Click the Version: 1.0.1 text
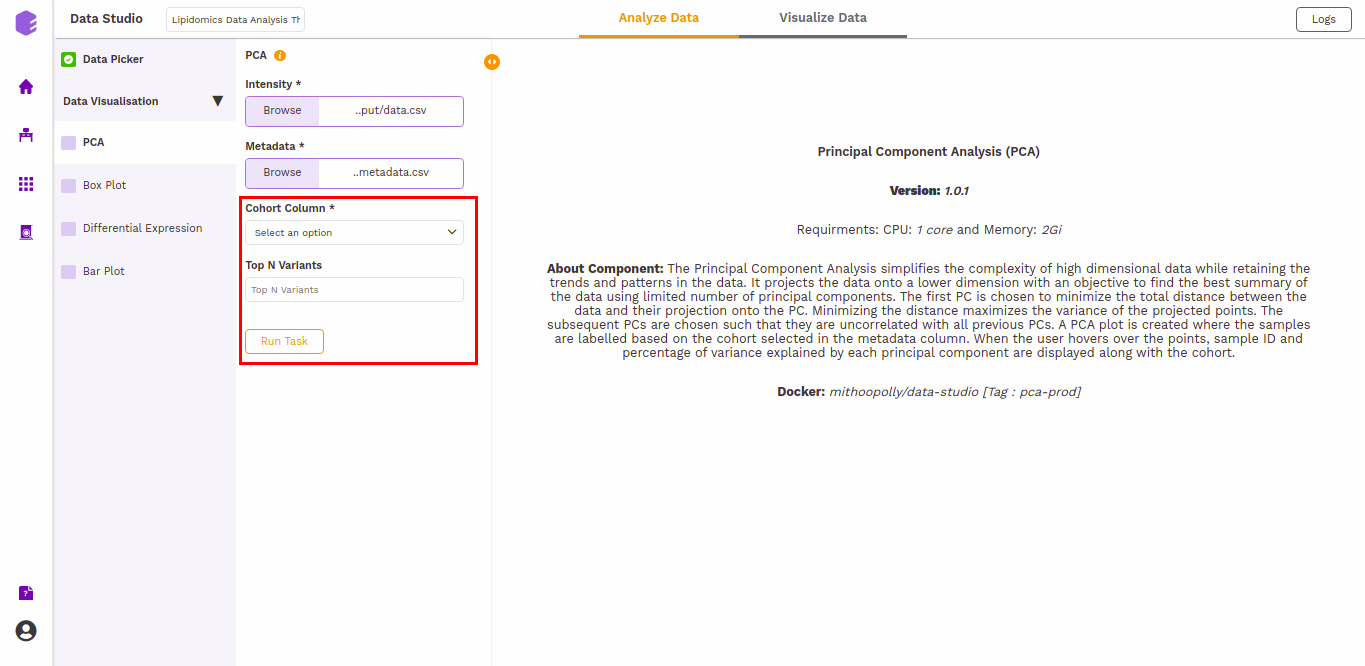This screenshot has height=666, width=1365. coord(929,191)
